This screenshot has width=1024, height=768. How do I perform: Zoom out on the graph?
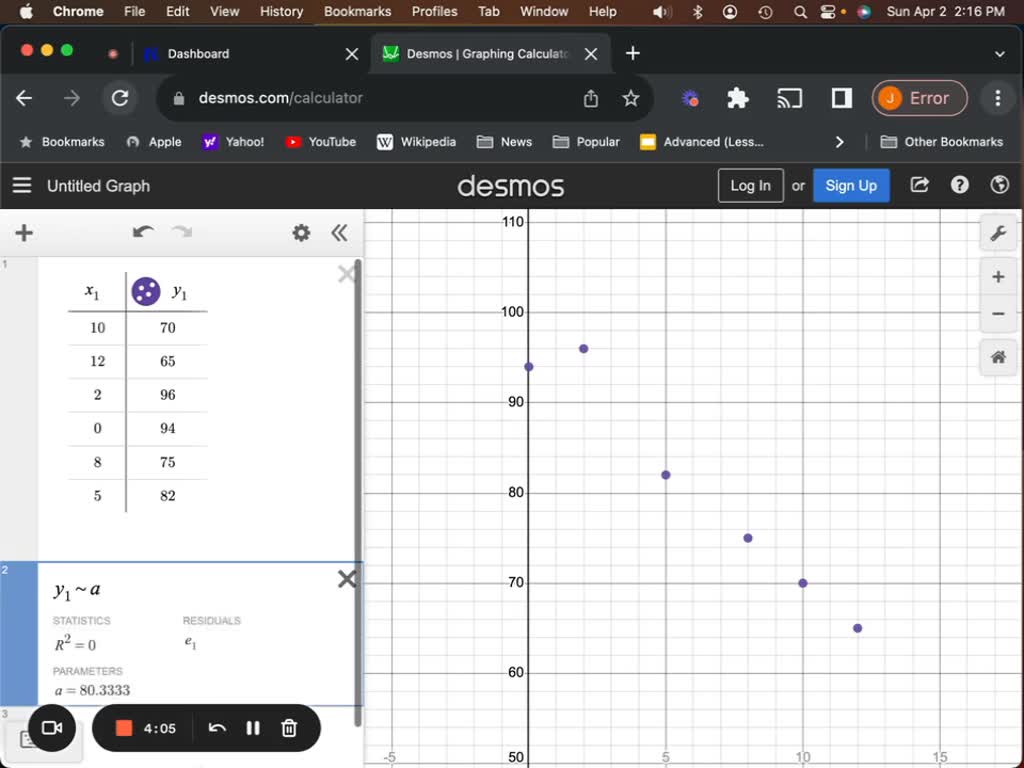click(x=997, y=314)
